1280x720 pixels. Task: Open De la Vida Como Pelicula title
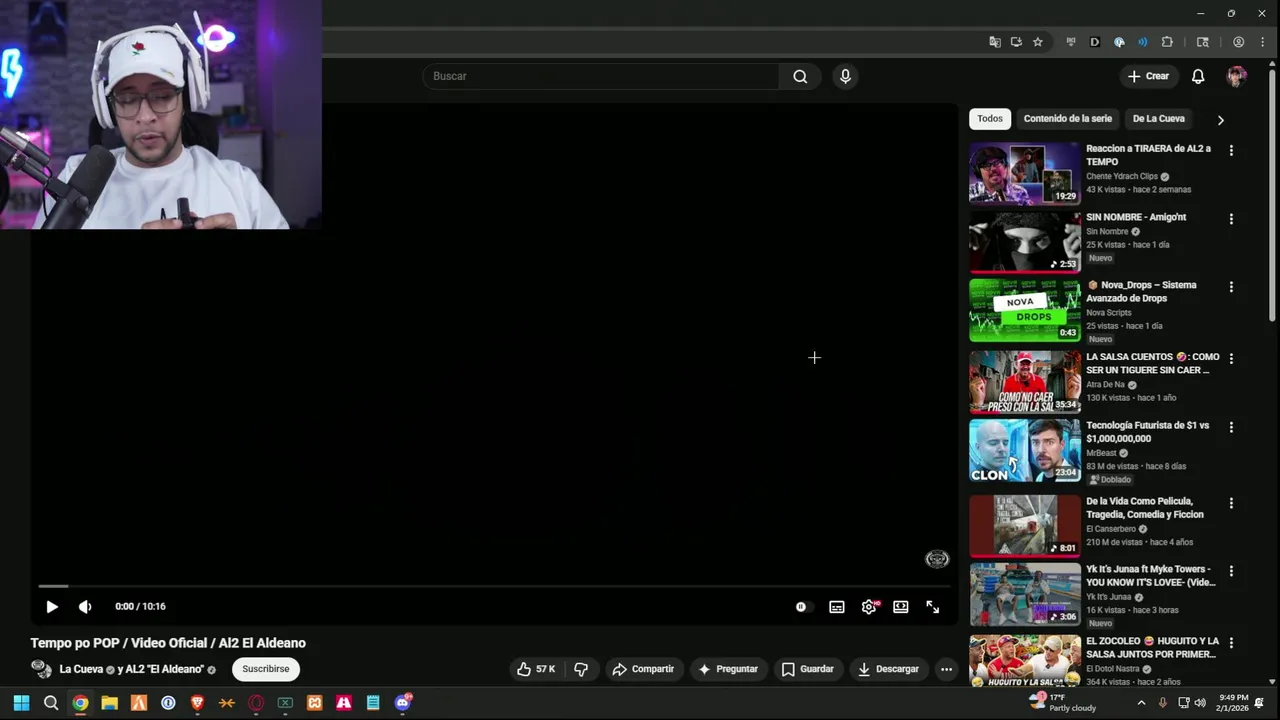[1145, 508]
